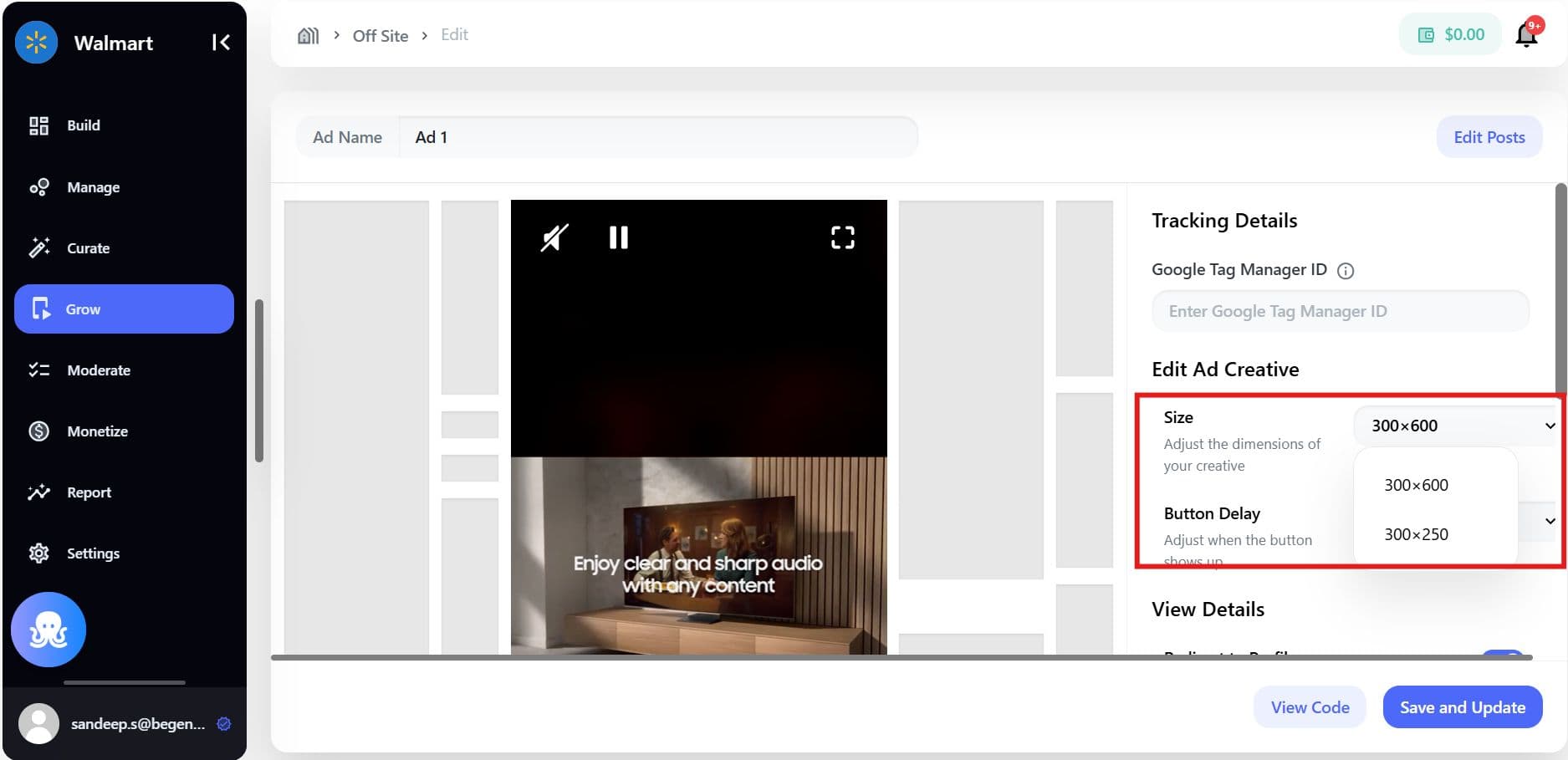The width and height of the screenshot is (1568, 760).
Task: Open the Off Site breadcrumb link
Action: pos(381,35)
